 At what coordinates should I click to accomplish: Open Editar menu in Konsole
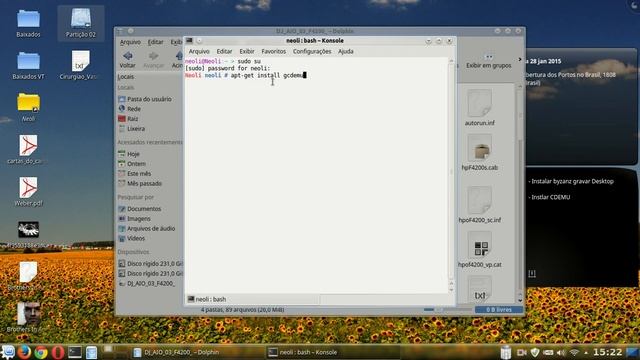click(x=224, y=51)
